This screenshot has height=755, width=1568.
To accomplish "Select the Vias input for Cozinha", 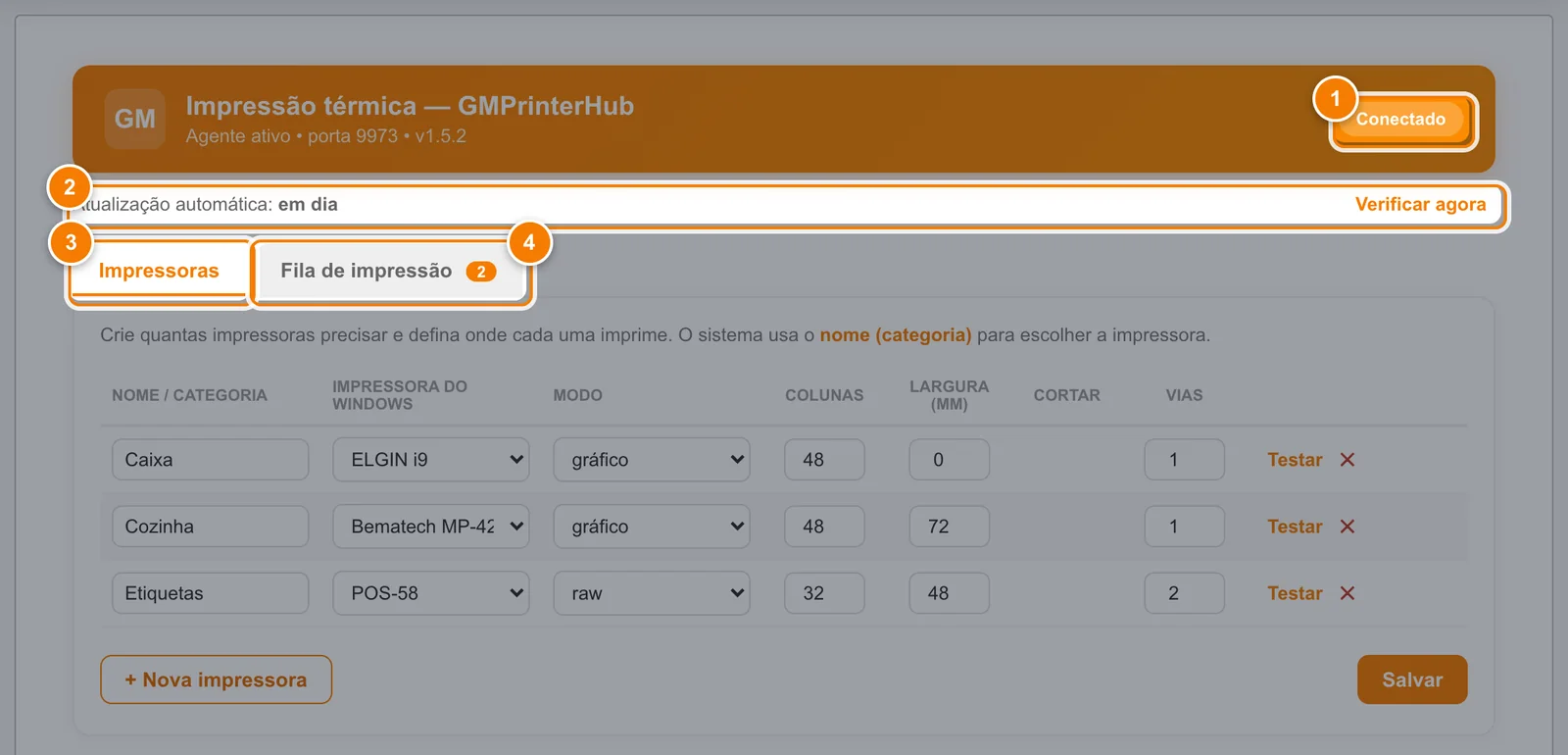I will (1184, 527).
